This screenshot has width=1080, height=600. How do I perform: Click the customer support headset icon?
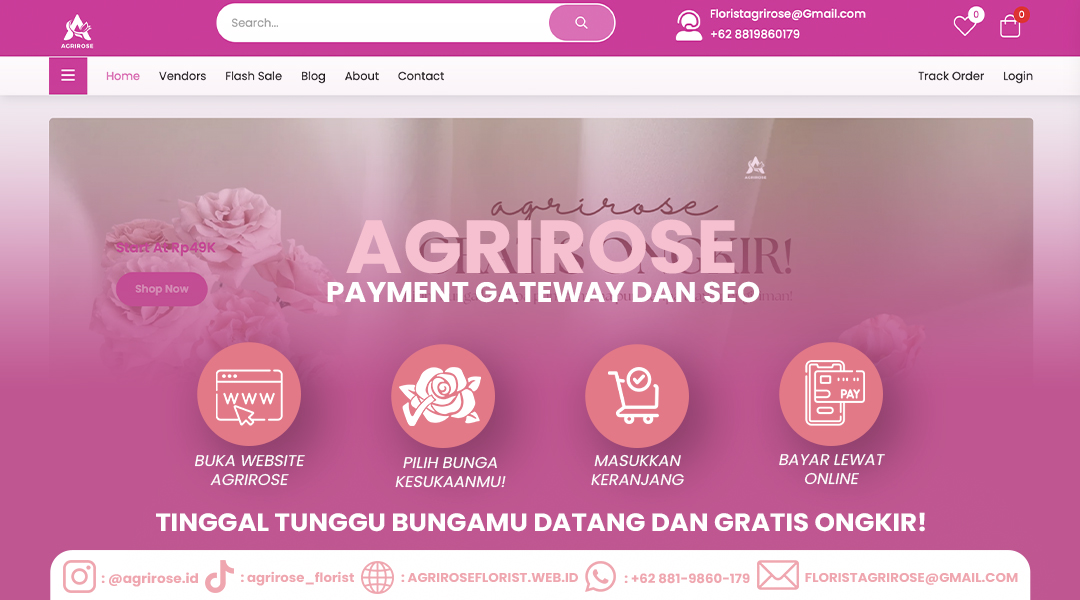pyautogui.click(x=688, y=25)
